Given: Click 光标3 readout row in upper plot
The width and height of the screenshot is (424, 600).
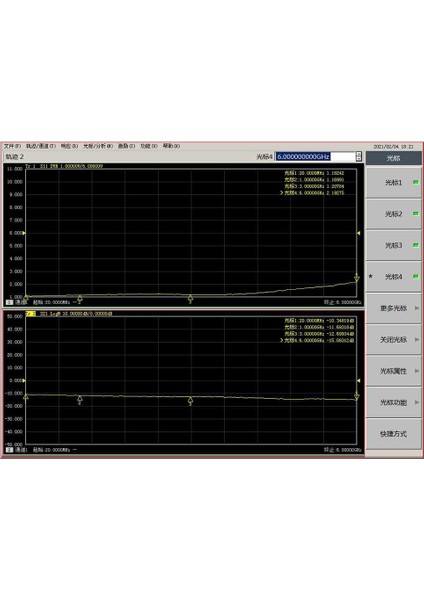Looking at the screenshot, I should coord(314,186).
